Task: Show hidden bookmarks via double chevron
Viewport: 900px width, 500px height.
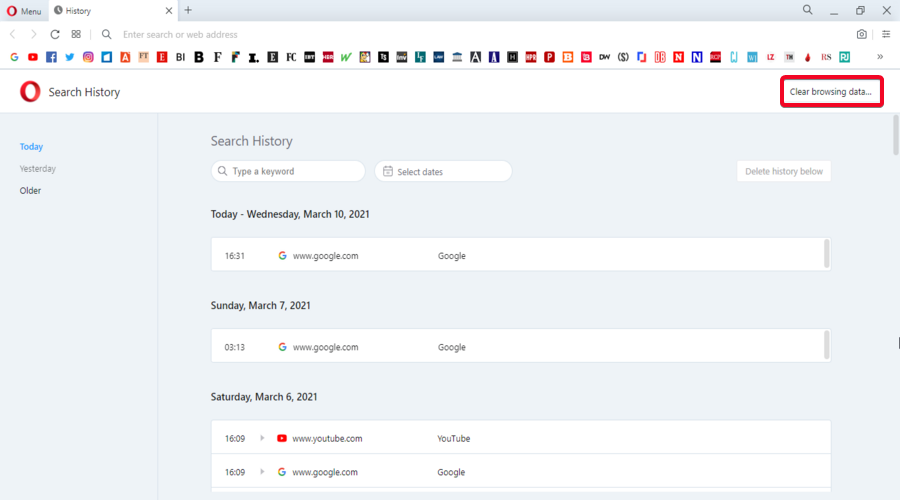Action: pyautogui.click(x=880, y=57)
